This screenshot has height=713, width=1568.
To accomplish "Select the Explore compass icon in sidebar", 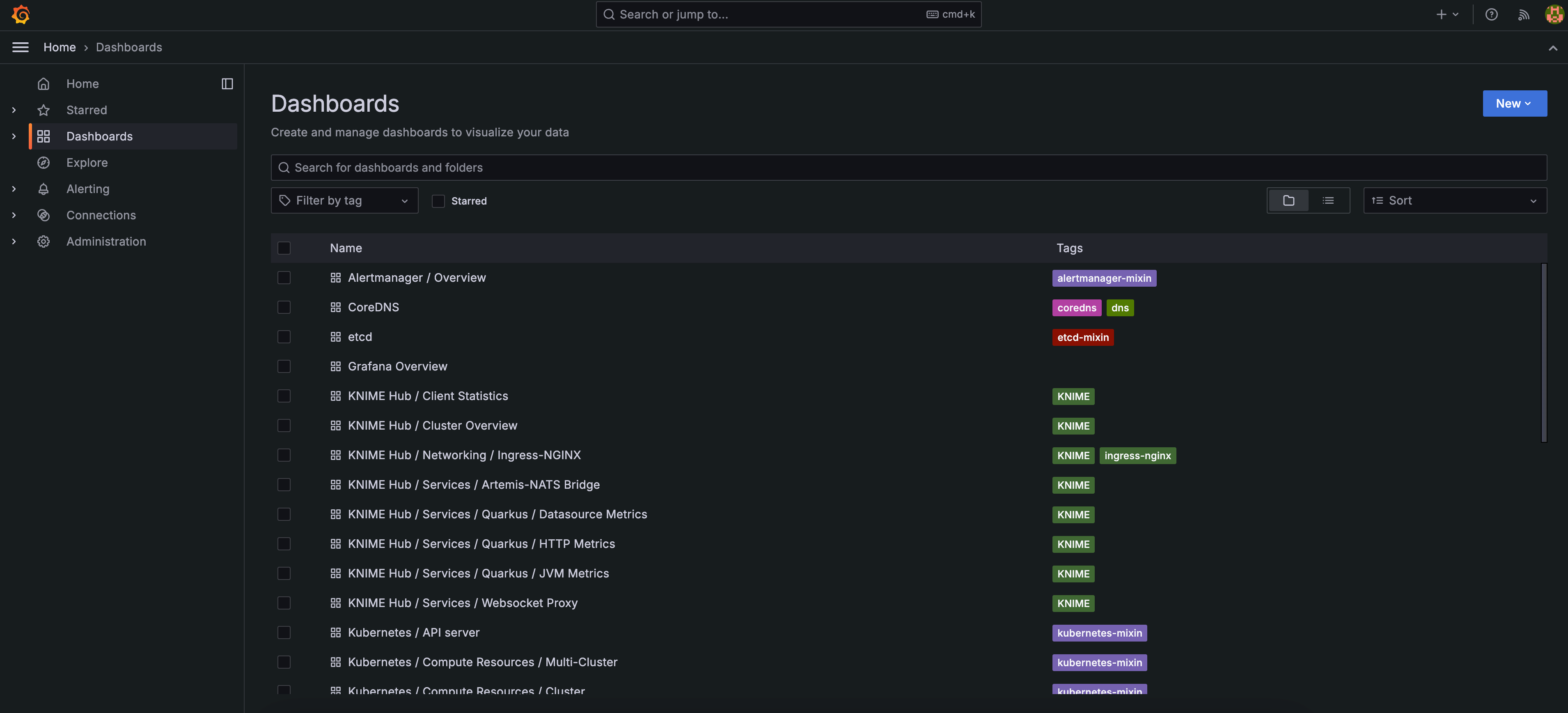I will (43, 163).
